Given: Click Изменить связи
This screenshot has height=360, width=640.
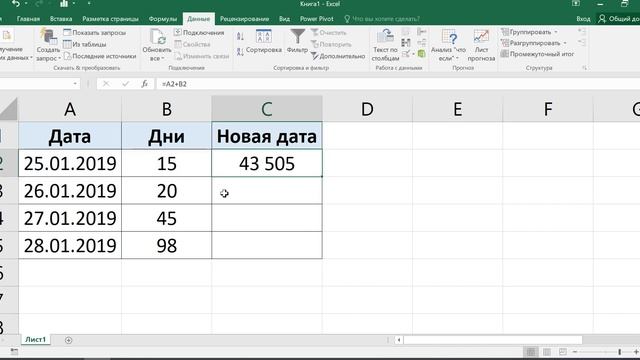Looking at the screenshot, I should tap(202, 56).
